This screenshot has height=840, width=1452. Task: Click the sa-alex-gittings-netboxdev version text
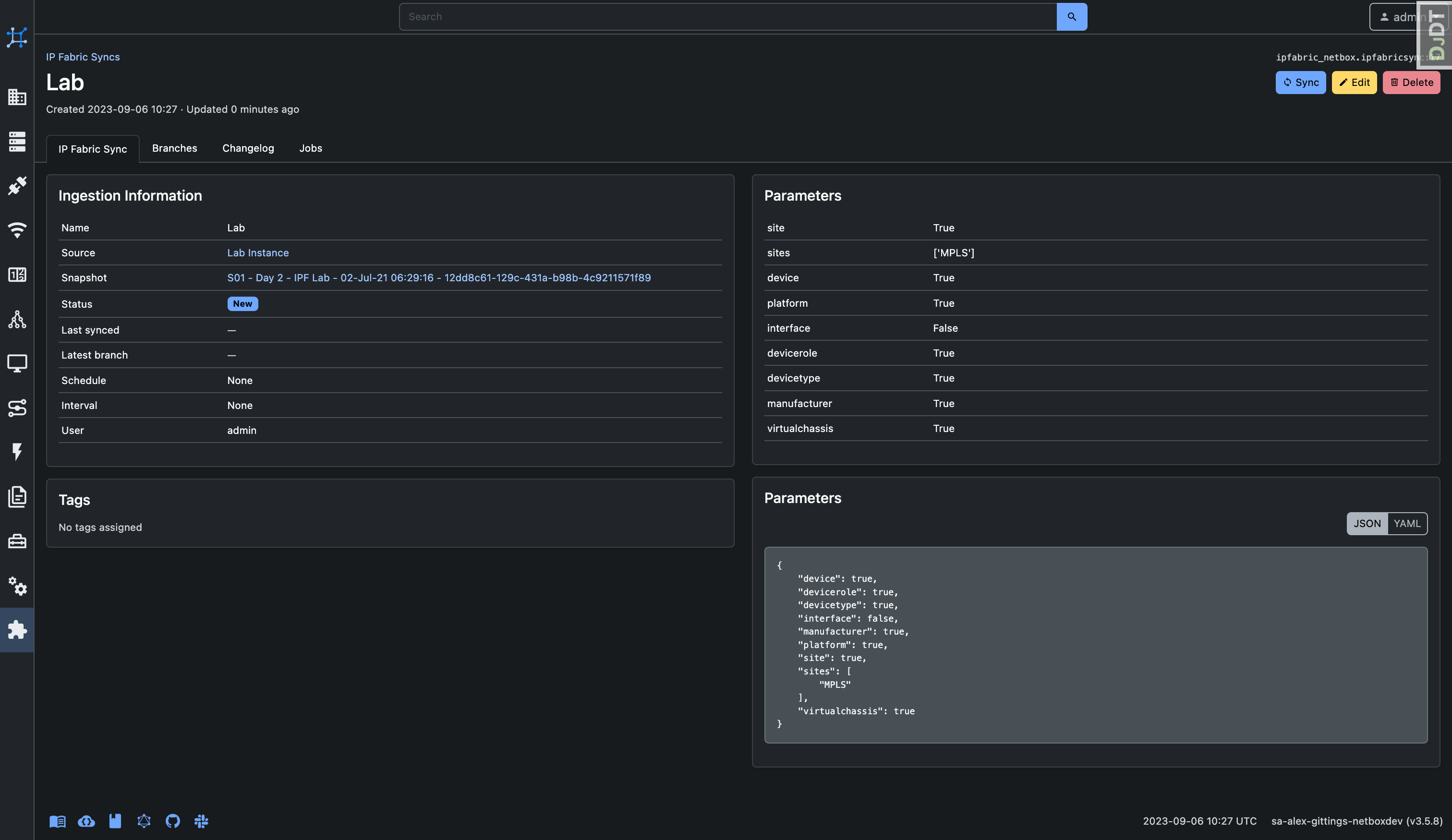pos(1356,821)
